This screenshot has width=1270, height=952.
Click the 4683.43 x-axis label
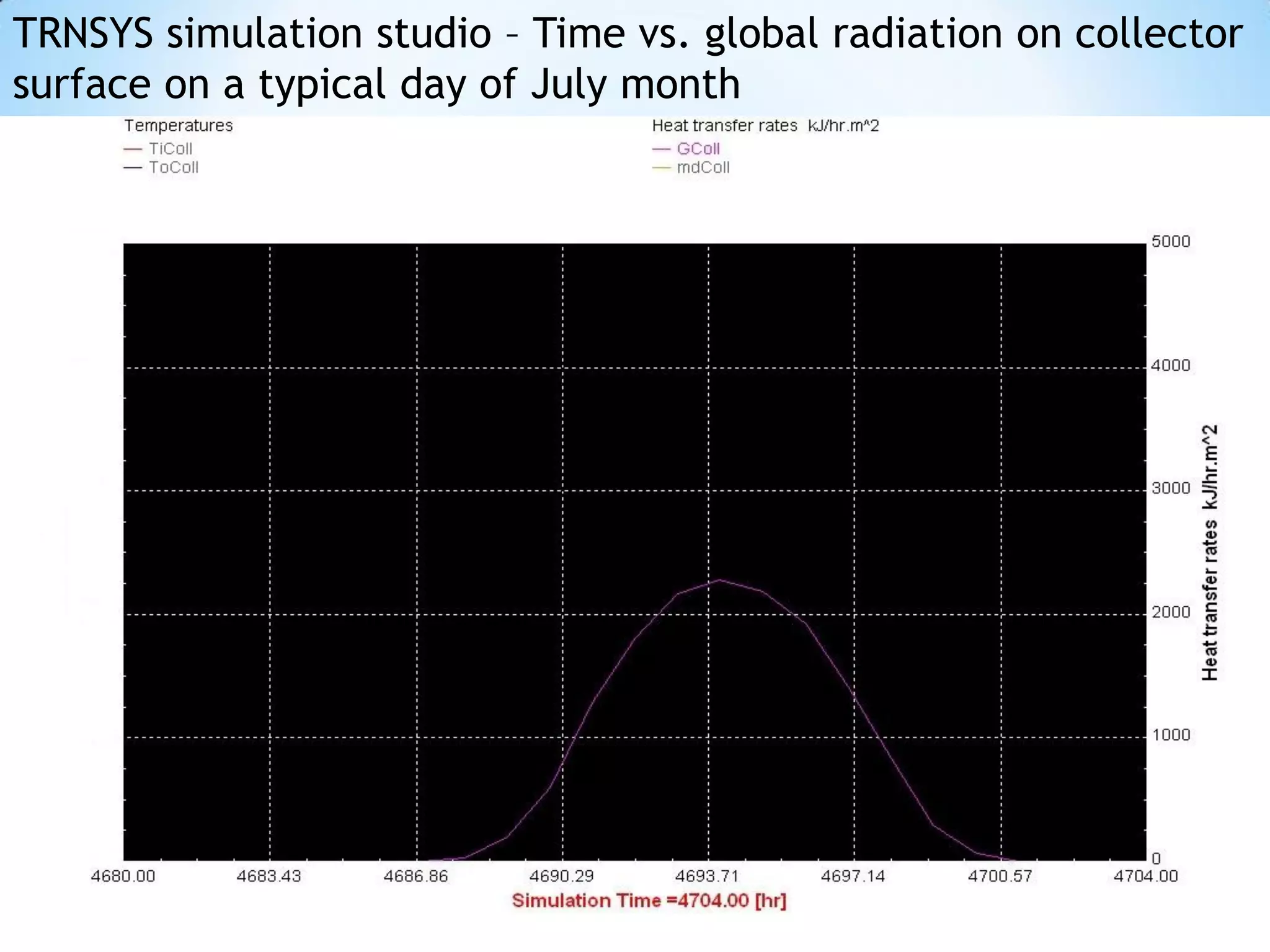[x=269, y=876]
